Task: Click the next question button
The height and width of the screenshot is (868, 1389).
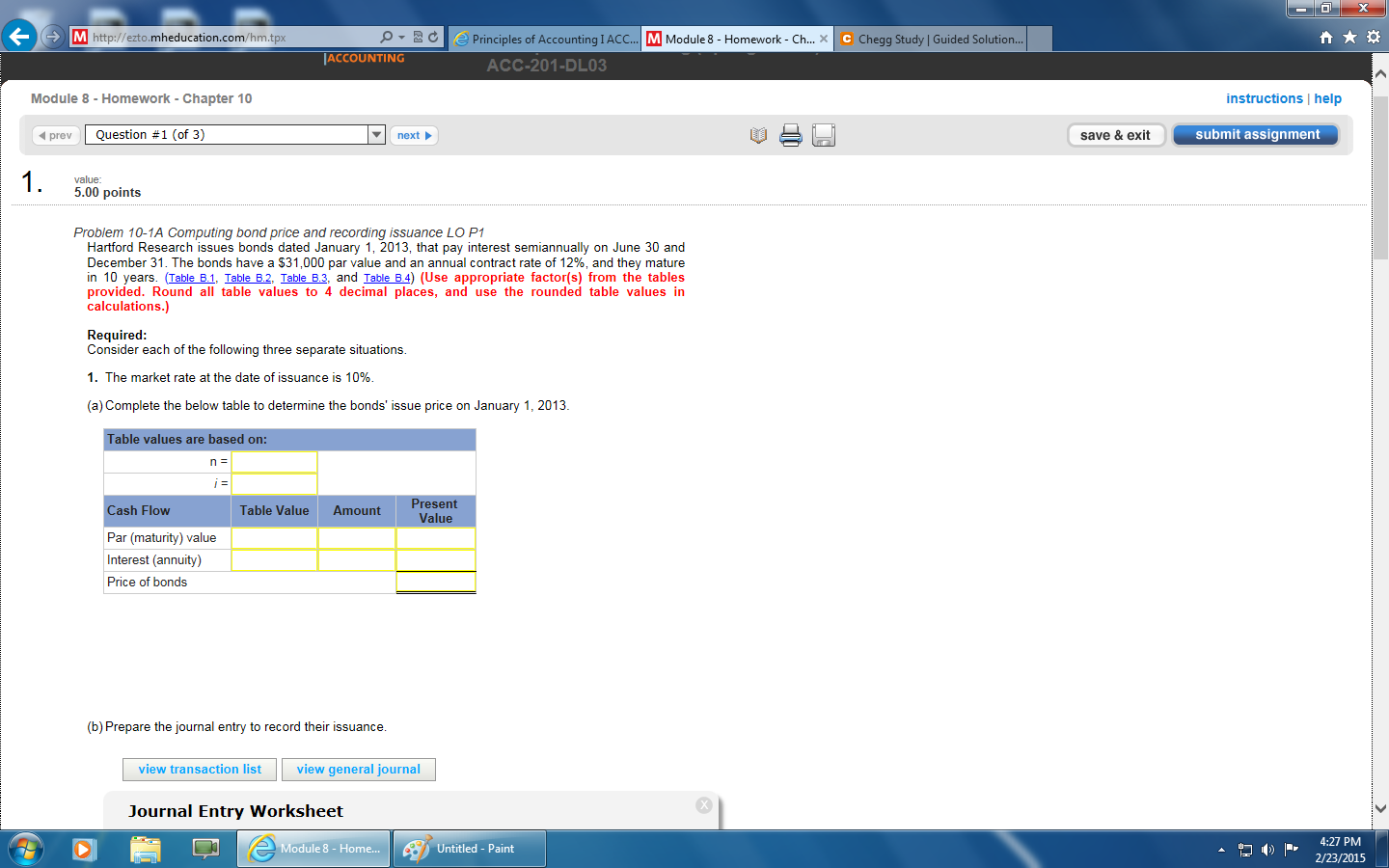Action: tap(415, 135)
